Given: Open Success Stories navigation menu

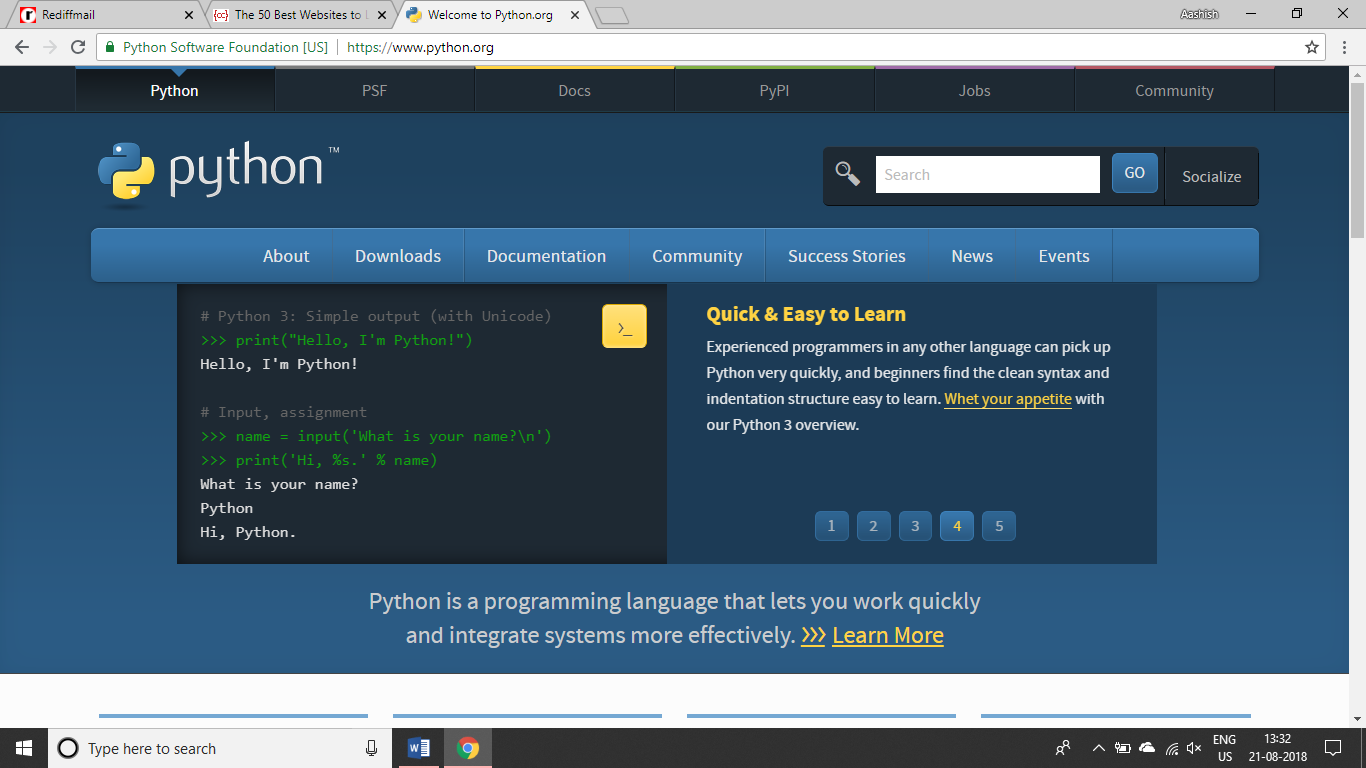Looking at the screenshot, I should click(847, 256).
